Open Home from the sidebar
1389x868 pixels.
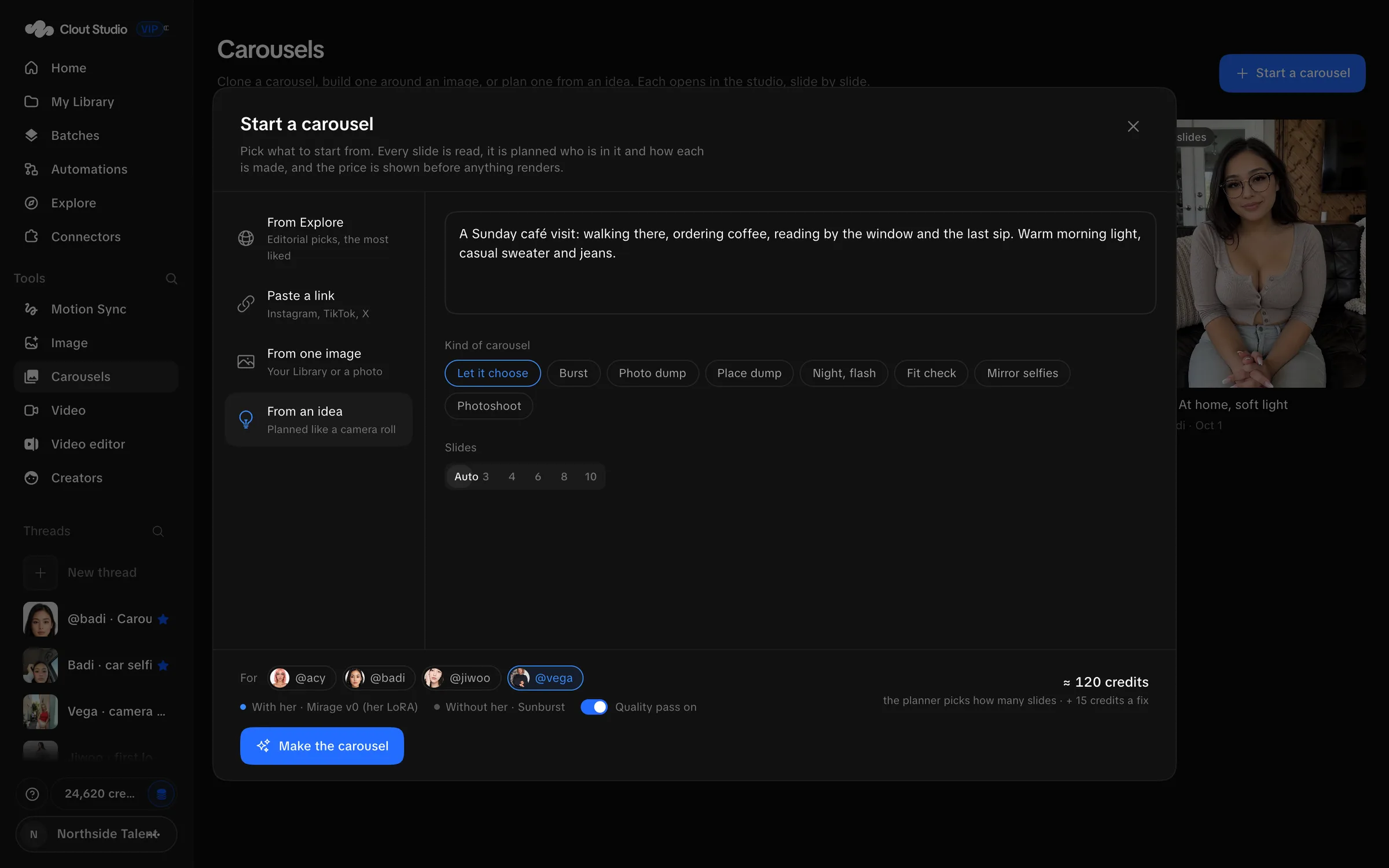click(x=95, y=68)
